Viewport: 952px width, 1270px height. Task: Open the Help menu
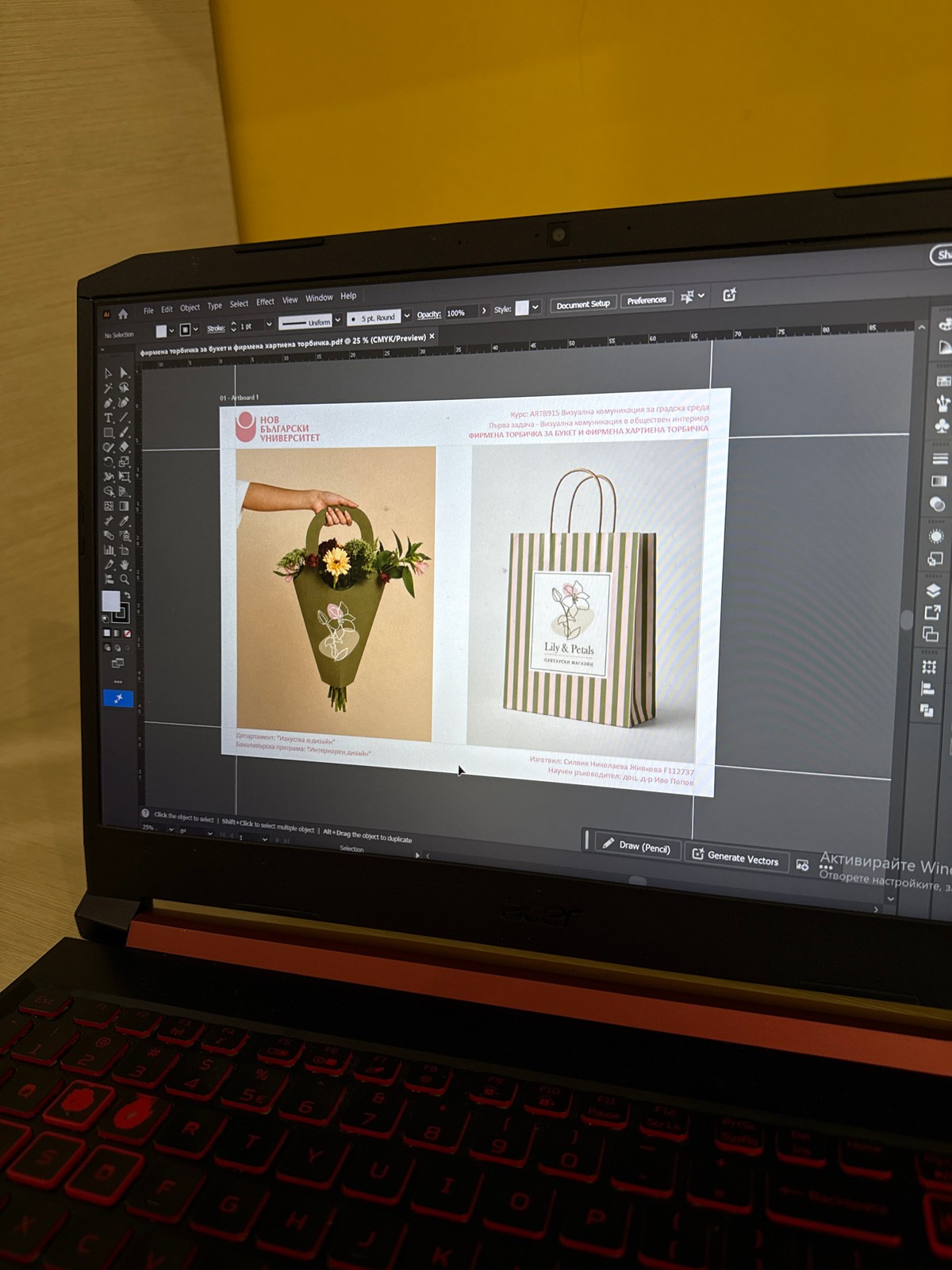tap(348, 295)
